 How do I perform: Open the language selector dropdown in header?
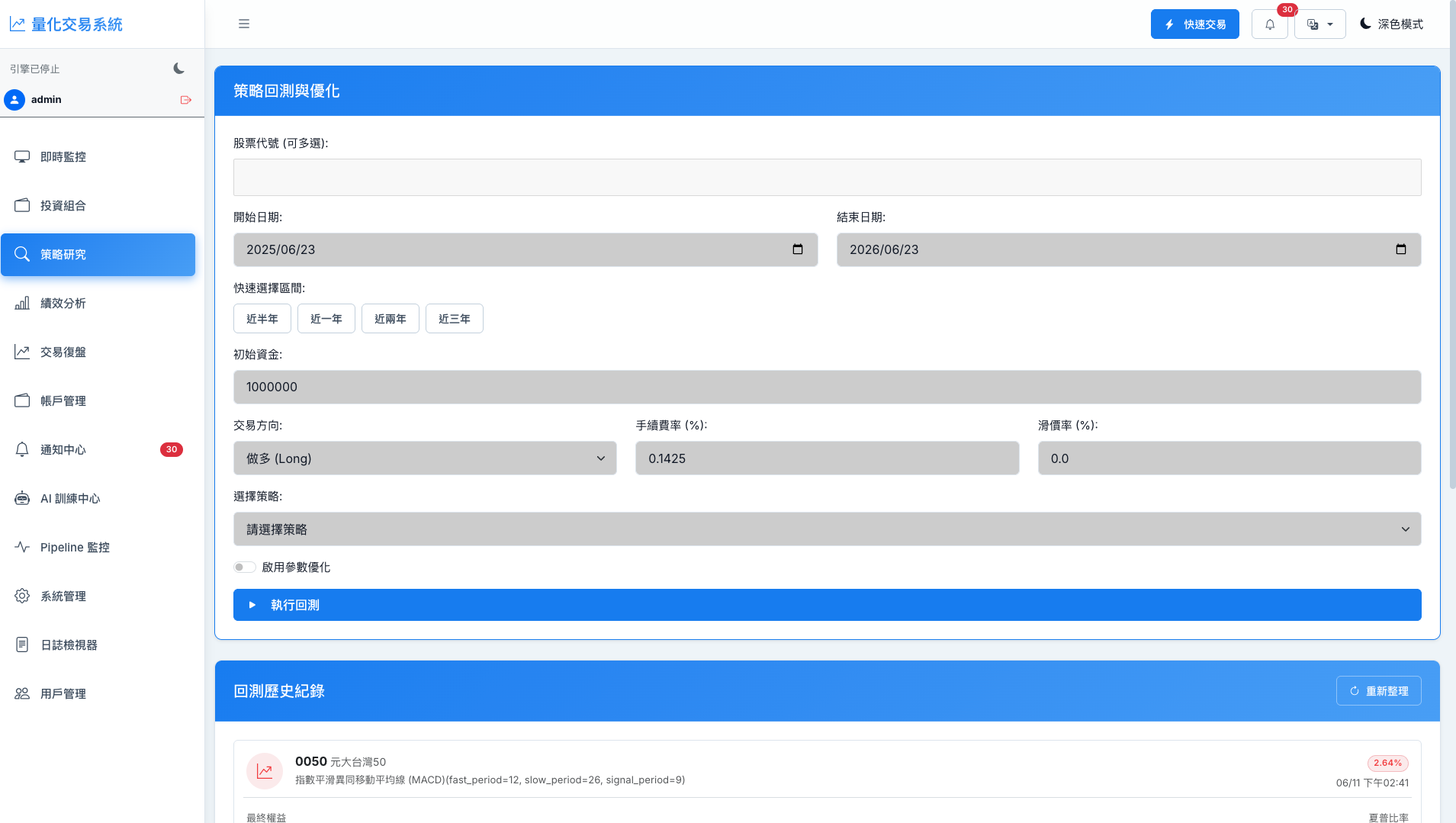1320,24
